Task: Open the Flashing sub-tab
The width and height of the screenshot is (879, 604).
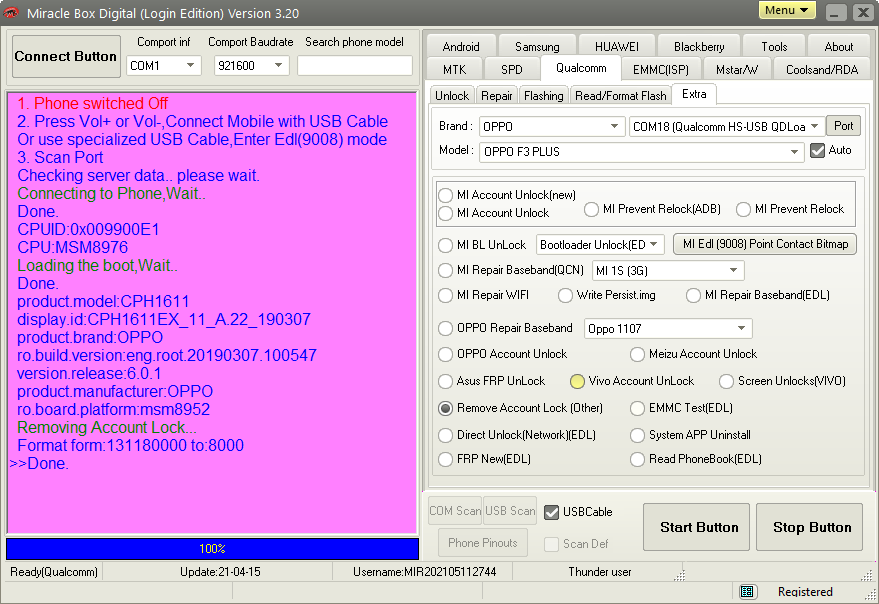Action: [x=543, y=95]
